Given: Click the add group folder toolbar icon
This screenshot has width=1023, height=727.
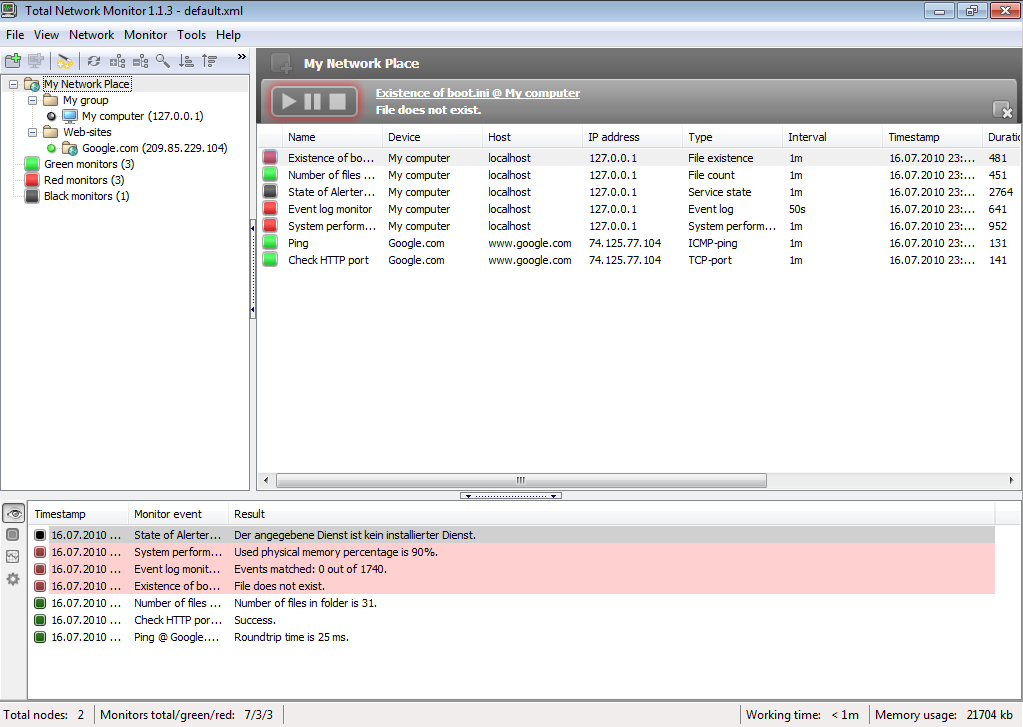Looking at the screenshot, I should 13,61.
